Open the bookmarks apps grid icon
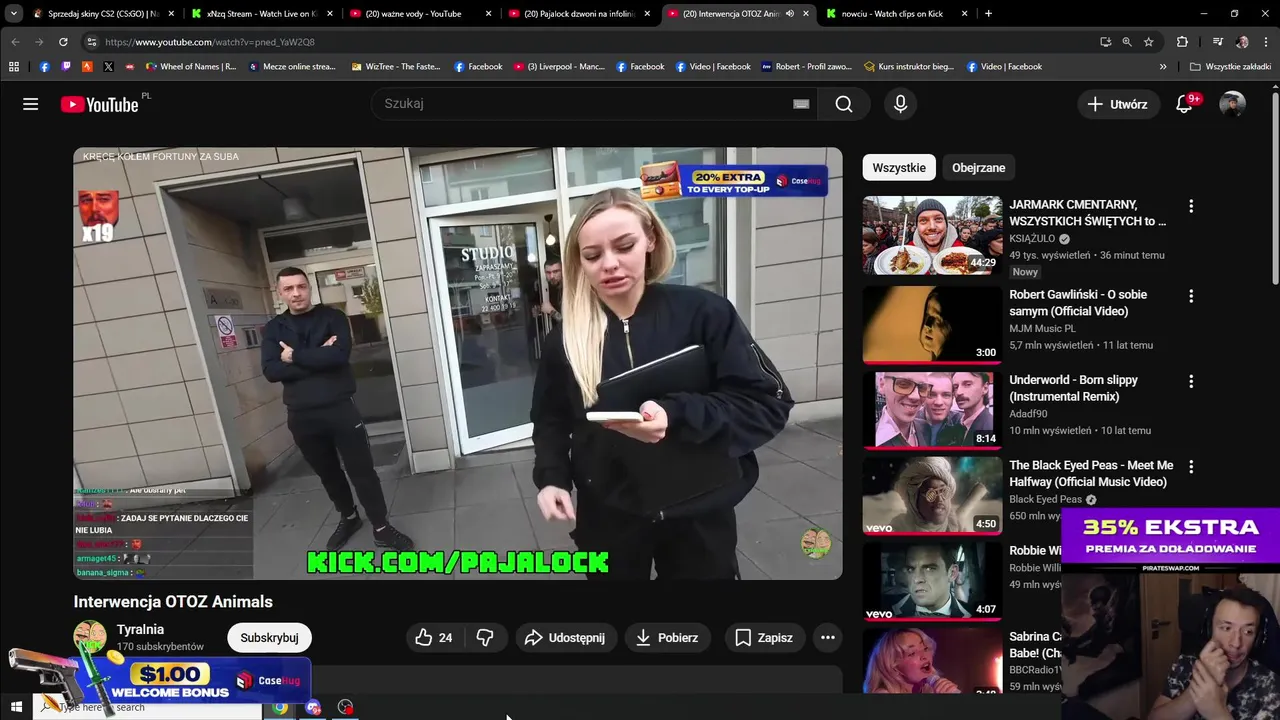Image resolution: width=1280 pixels, height=720 pixels. (14, 67)
